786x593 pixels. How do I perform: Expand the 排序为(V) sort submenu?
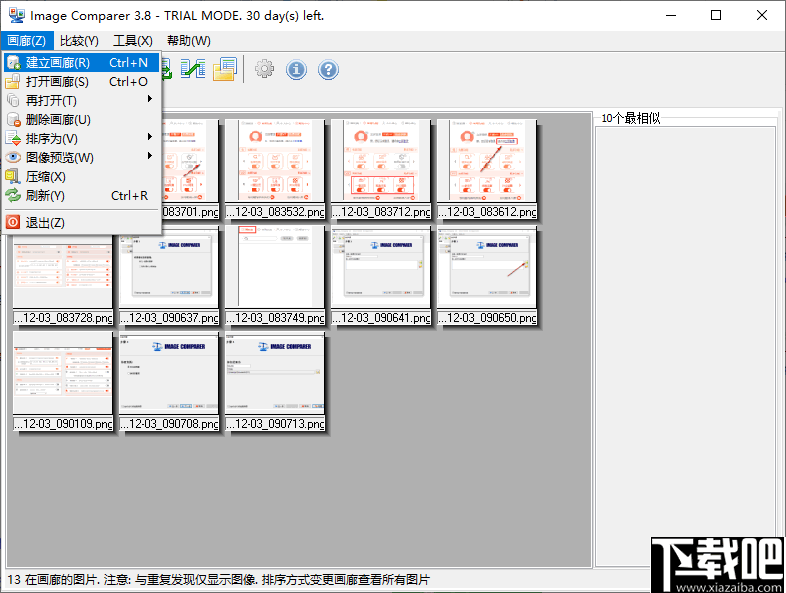tap(81, 139)
